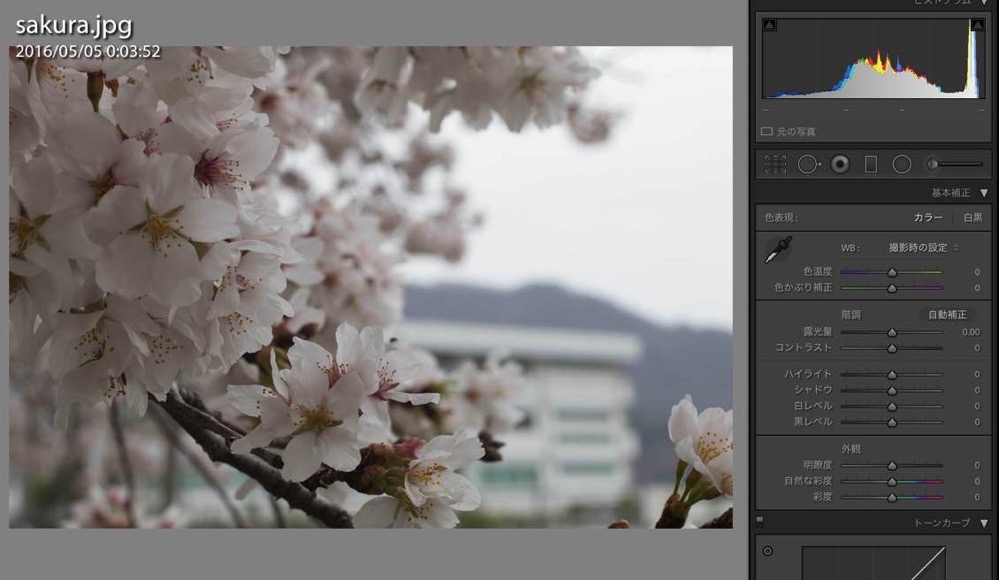The image size is (999, 580).
Task: Click the 色温度 temperature slider handle
Action: pos(892,272)
